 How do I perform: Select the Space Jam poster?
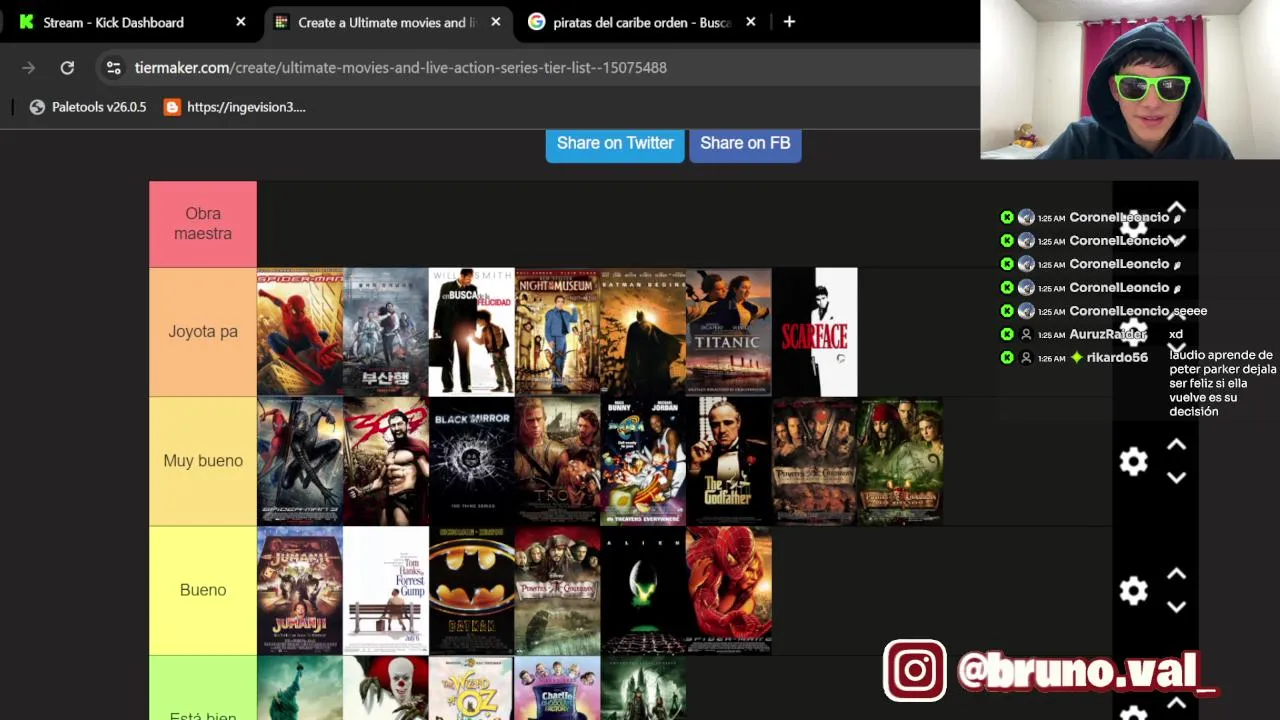643,461
